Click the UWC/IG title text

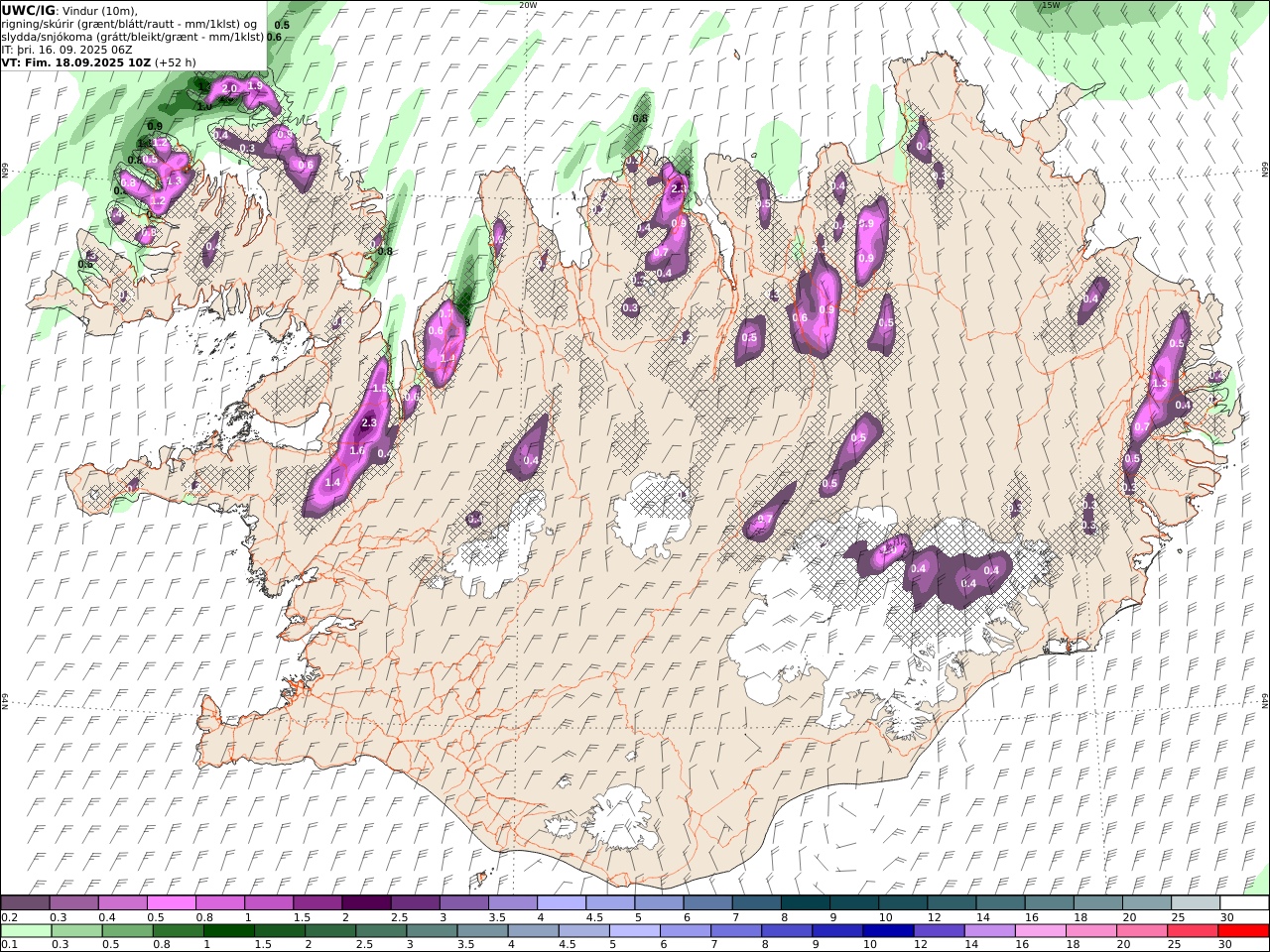click(27, 10)
